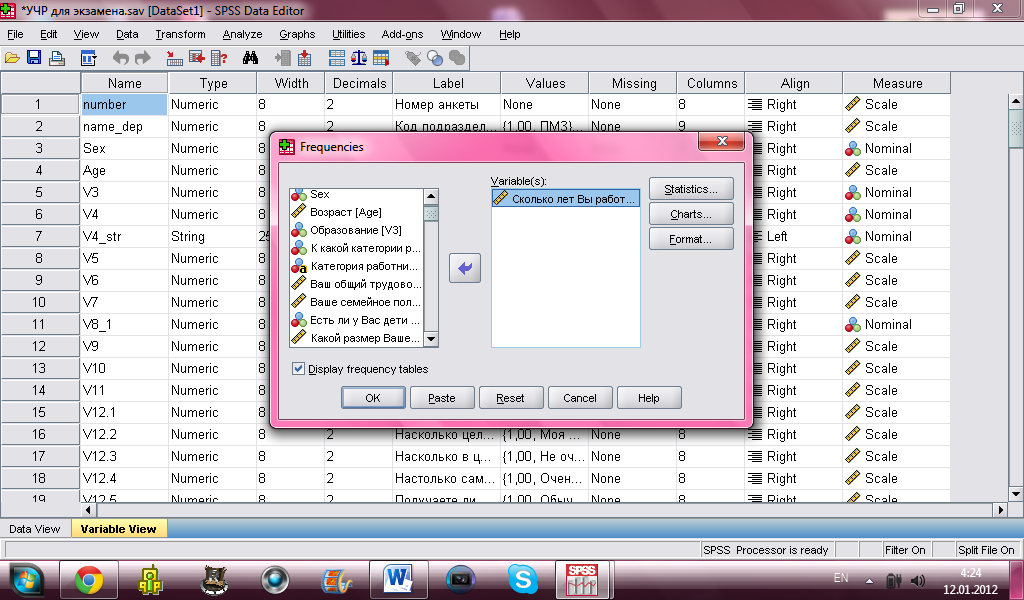Viewport: 1024px width, 600px height.
Task: Select 'Ваш общий трудово...' variable in list
Action: pyautogui.click(x=357, y=284)
